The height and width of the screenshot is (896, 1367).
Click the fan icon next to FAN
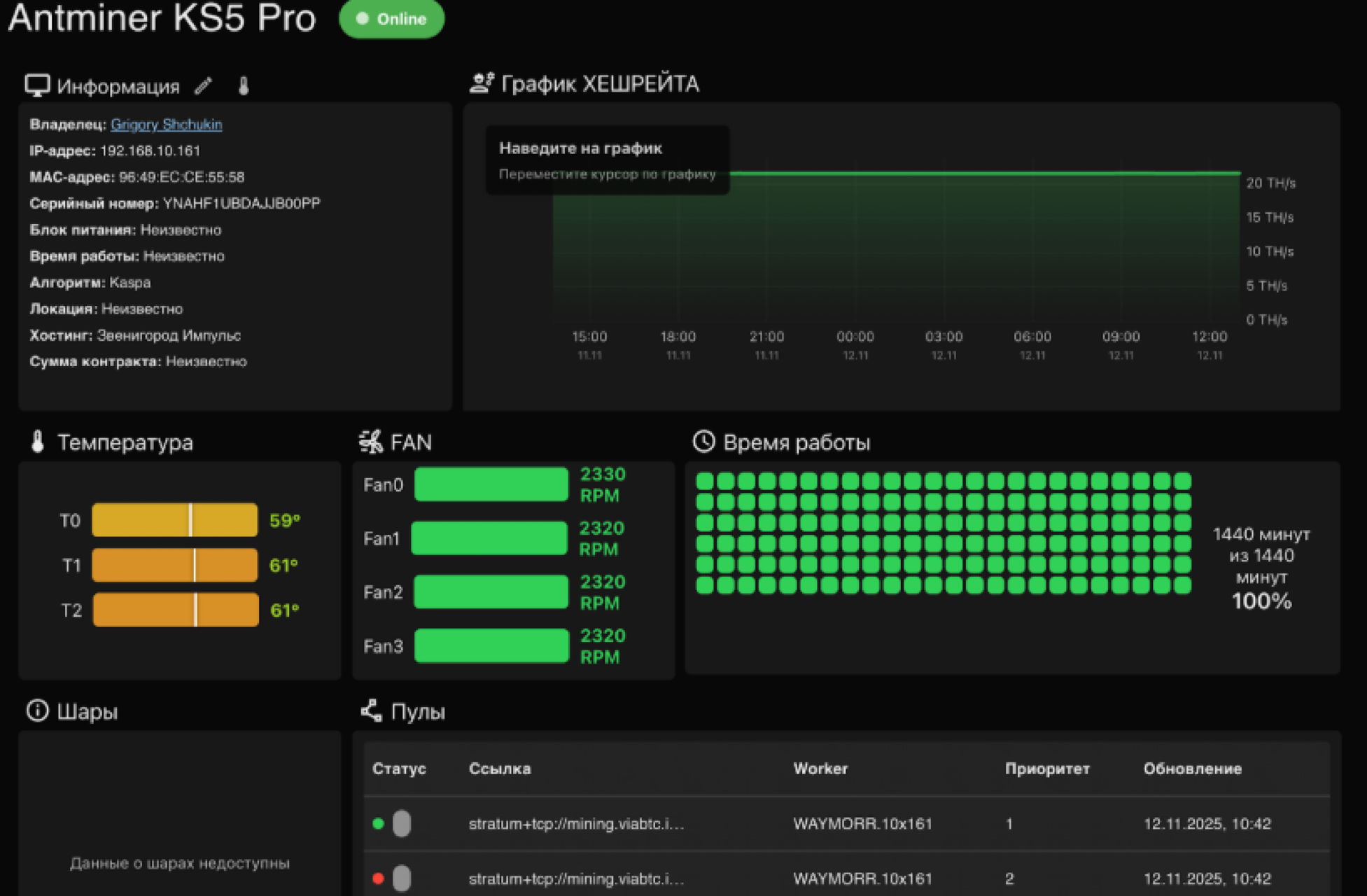pyautogui.click(x=370, y=442)
